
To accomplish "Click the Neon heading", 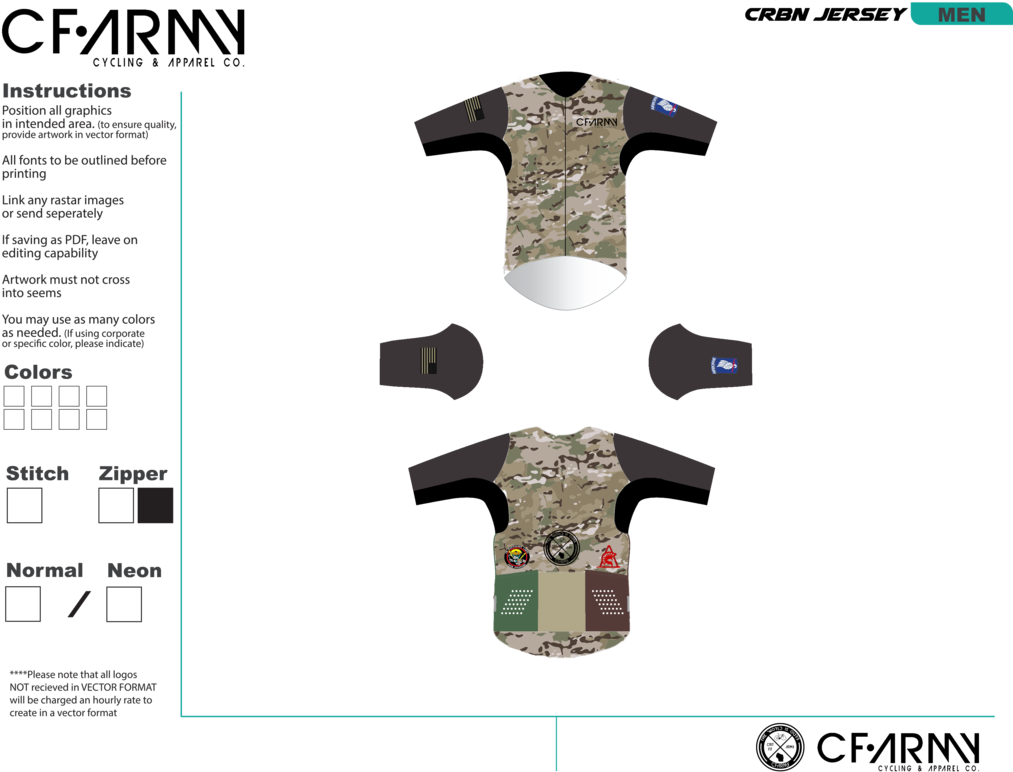I will (x=134, y=570).
